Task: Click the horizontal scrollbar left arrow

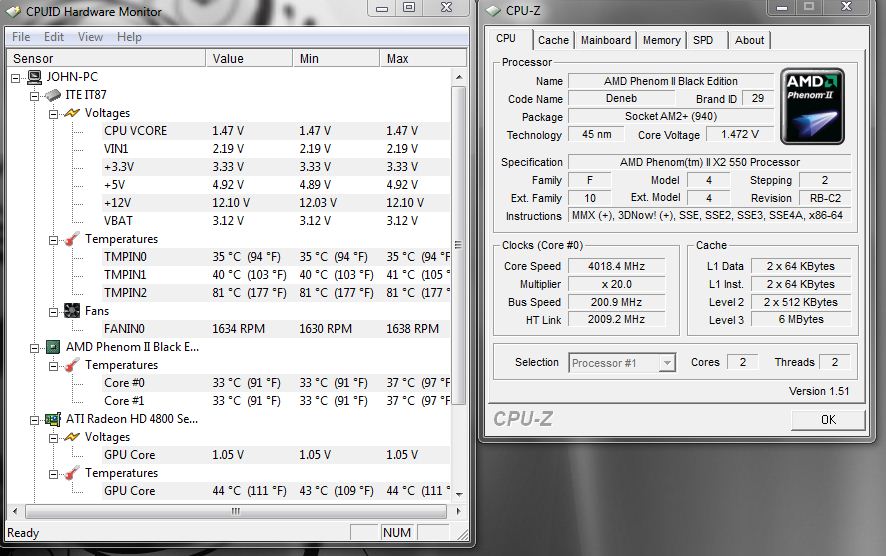Action: [x=15, y=511]
